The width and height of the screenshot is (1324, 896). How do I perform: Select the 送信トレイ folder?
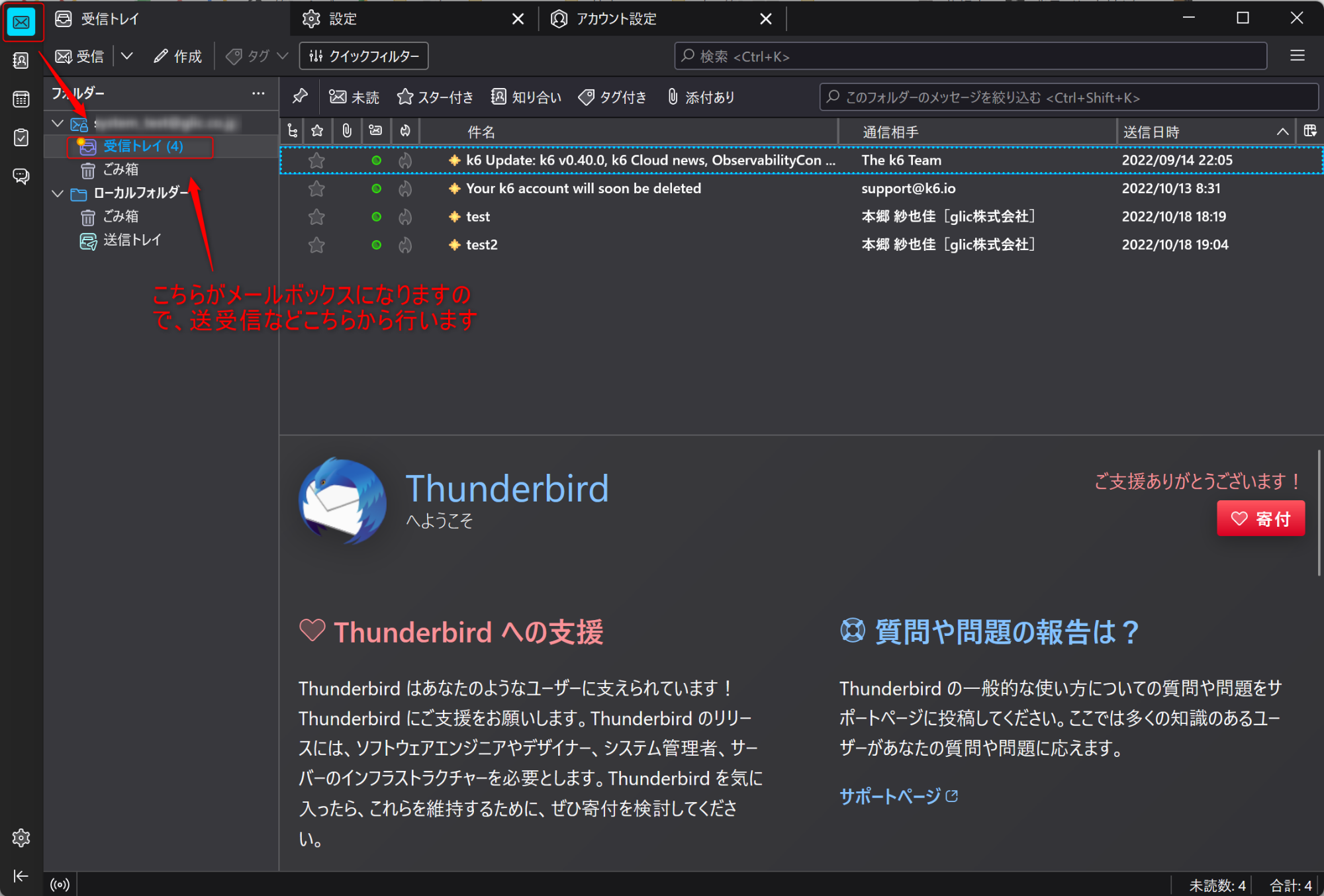pyautogui.click(x=120, y=240)
